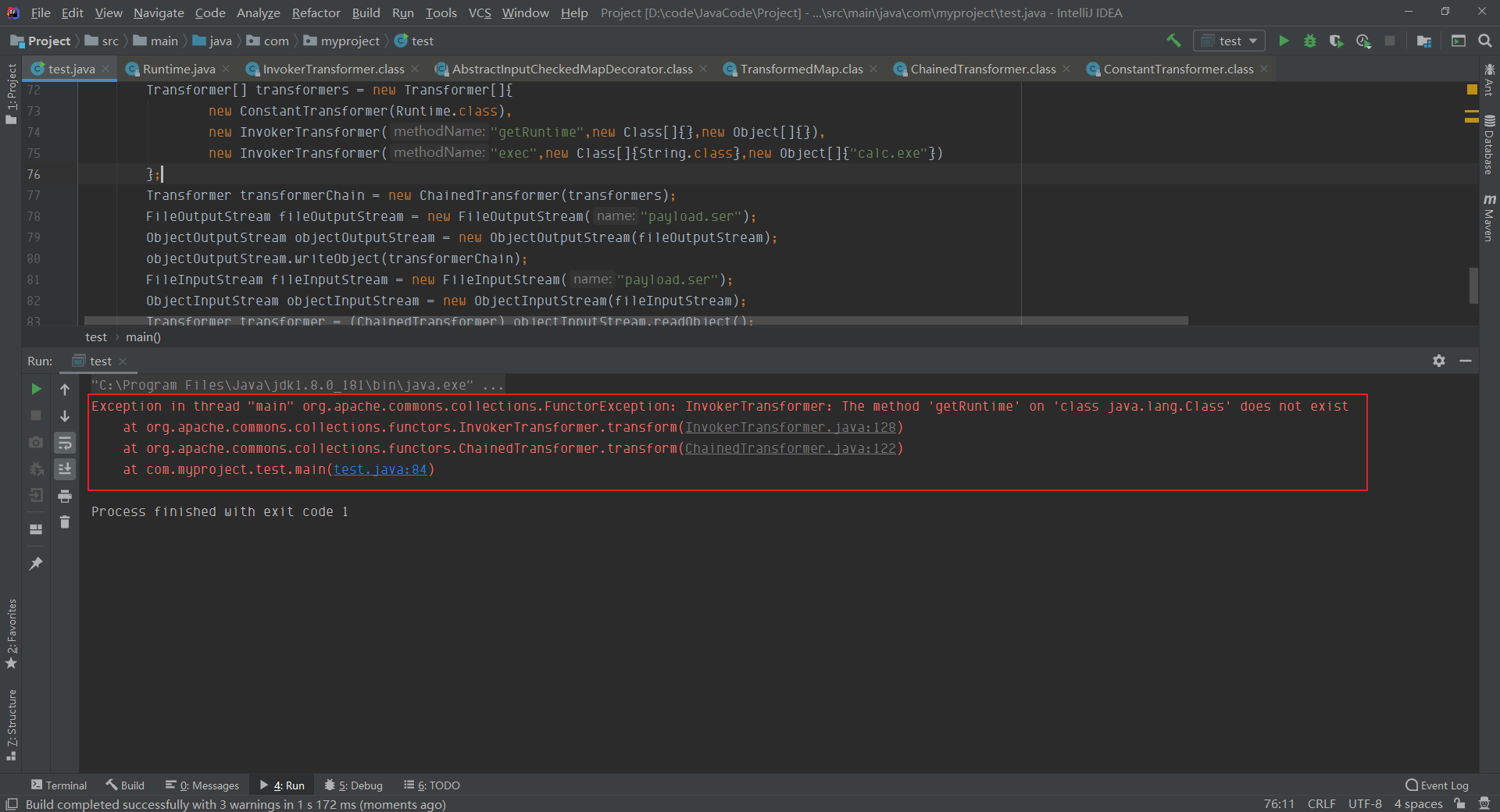Stop process in Run panel

(36, 415)
